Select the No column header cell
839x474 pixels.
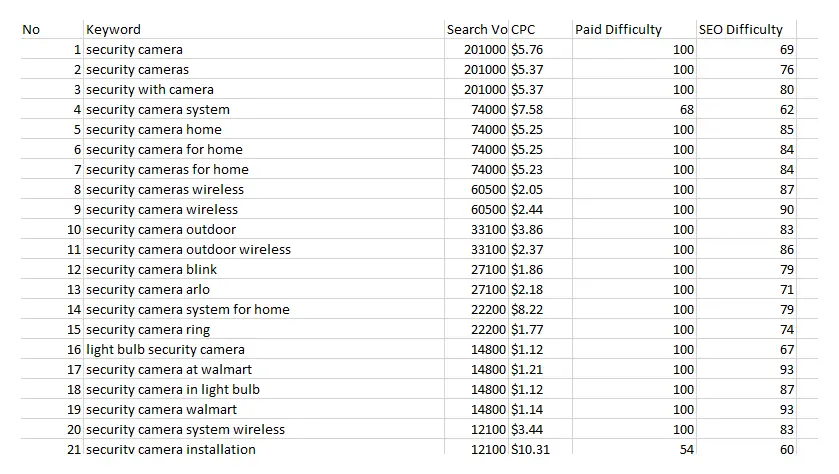(52, 29)
